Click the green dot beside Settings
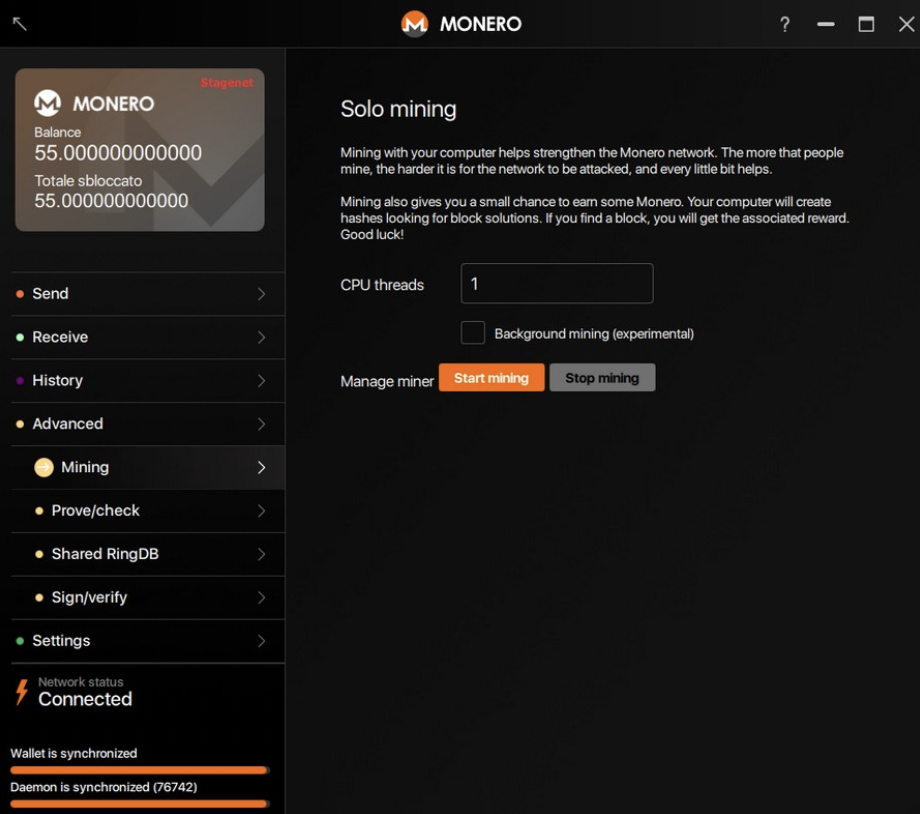The height and width of the screenshot is (814, 920). (20, 641)
